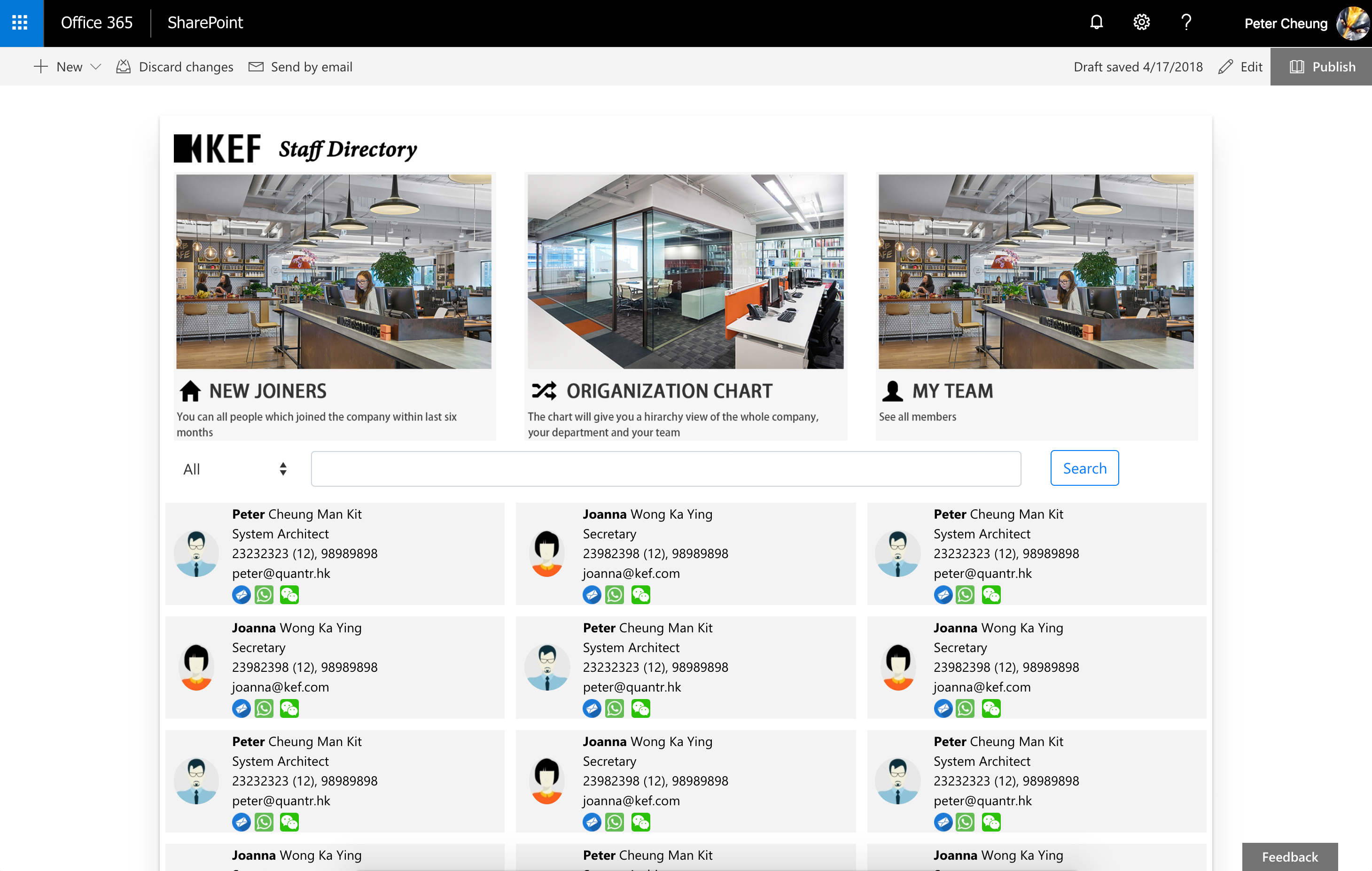Focus the staff search text box
1372x871 pixels.
coord(665,469)
